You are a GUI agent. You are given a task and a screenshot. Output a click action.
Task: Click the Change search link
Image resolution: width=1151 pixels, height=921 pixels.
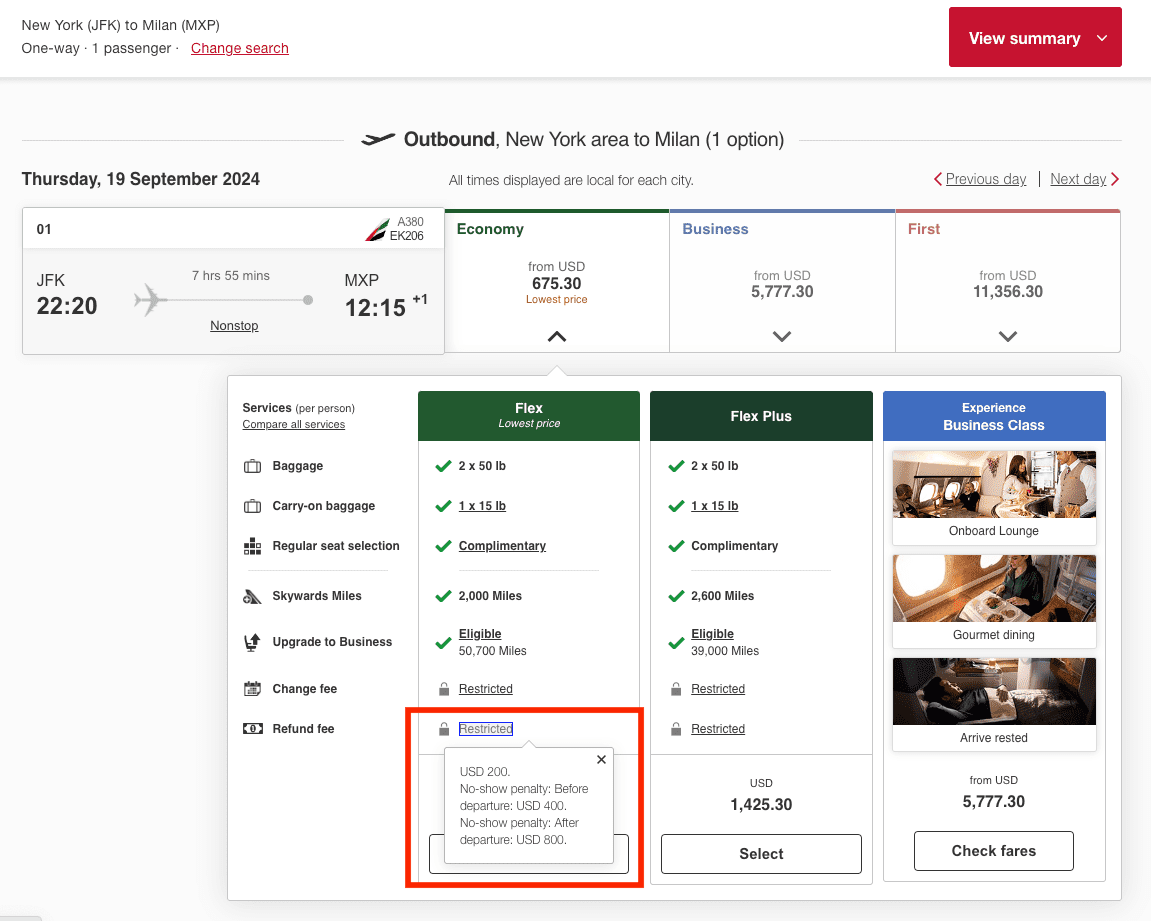pyautogui.click(x=240, y=48)
